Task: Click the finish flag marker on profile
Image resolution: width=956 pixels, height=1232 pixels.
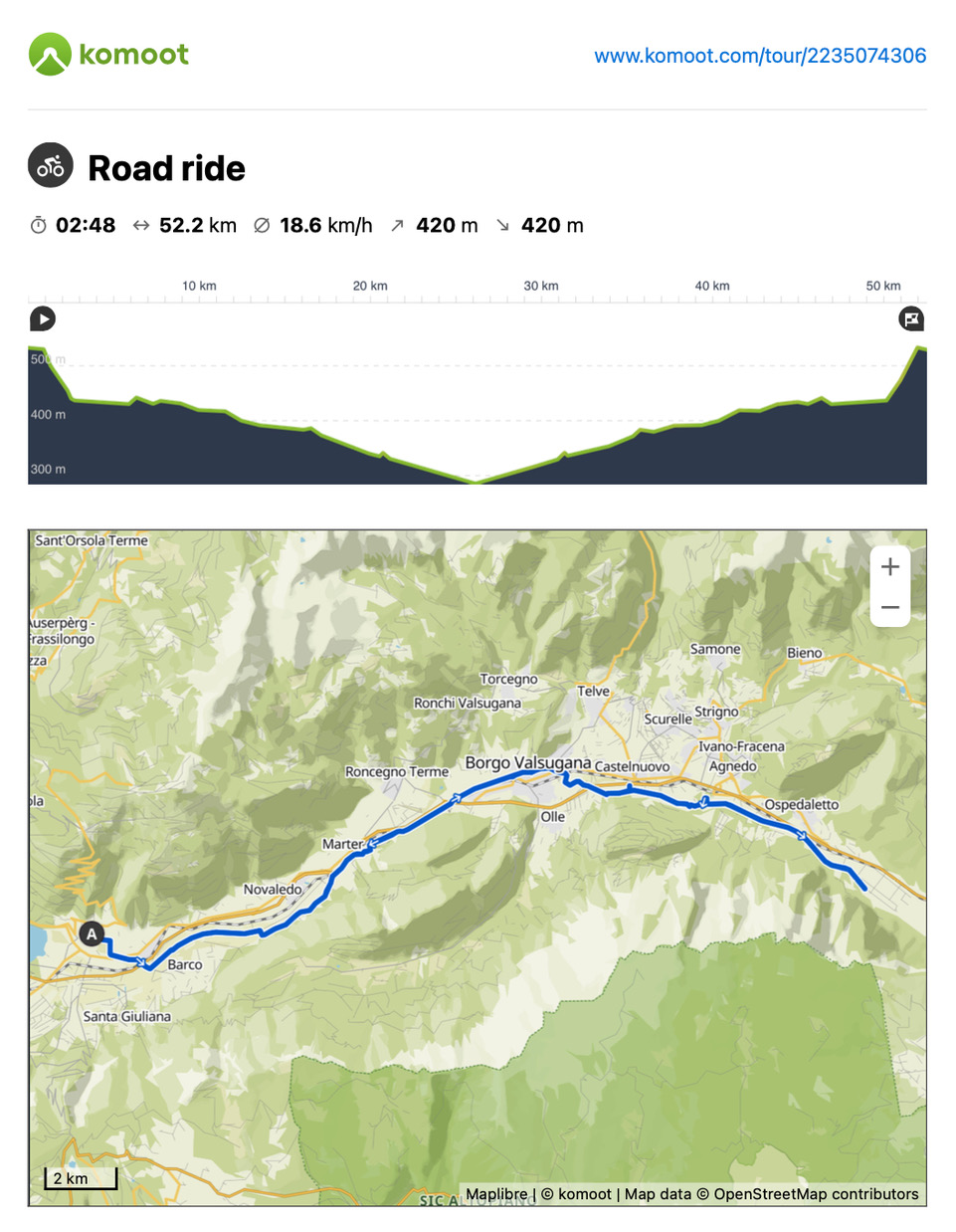Action: [x=911, y=319]
